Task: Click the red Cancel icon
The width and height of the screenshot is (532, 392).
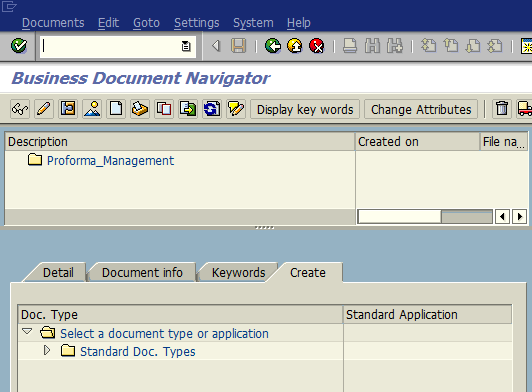Action: point(317,46)
